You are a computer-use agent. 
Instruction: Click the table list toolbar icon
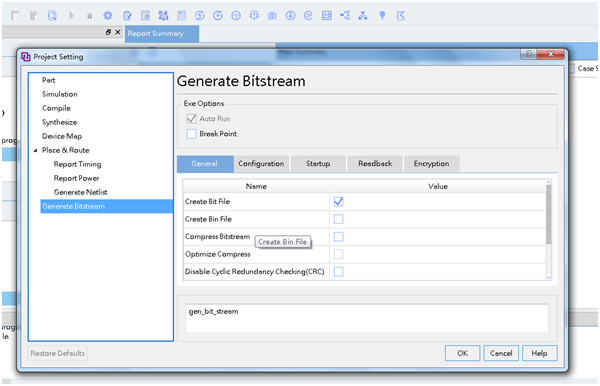(181, 16)
